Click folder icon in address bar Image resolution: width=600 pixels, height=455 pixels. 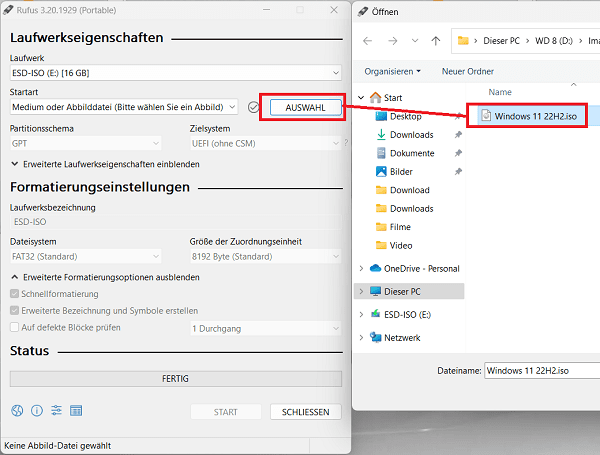tap(463, 40)
